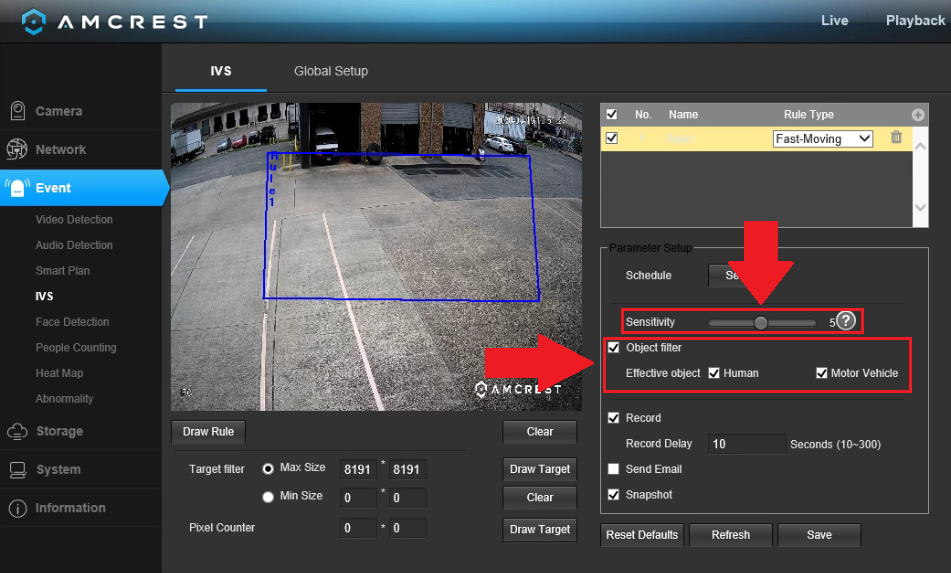Uncheck the Motor Vehicle effective object
951x573 pixels.
[x=822, y=373]
